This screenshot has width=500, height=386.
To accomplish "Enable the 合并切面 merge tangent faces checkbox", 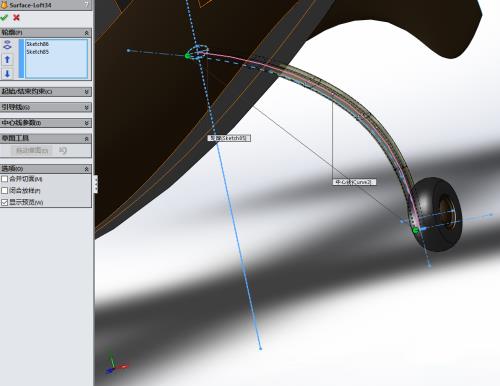I will [4, 179].
